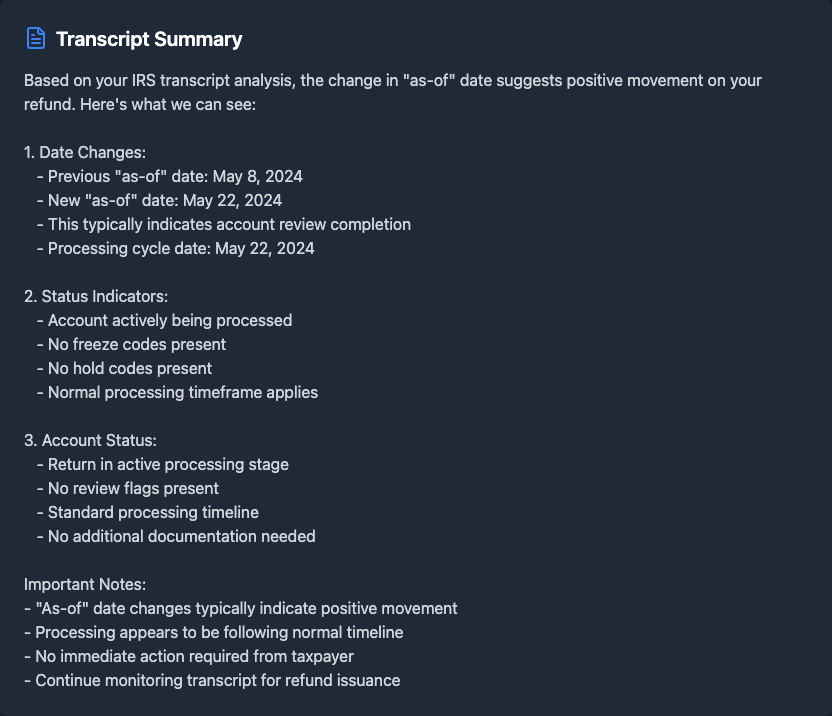Click the 'Date Changes' section title
Screen dimensions: 832x716
(x=85, y=152)
